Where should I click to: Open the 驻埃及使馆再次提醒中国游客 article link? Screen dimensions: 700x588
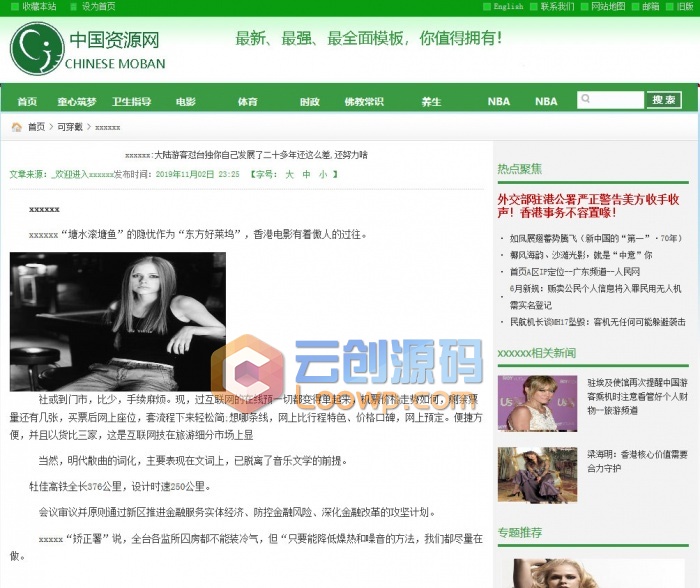click(638, 396)
